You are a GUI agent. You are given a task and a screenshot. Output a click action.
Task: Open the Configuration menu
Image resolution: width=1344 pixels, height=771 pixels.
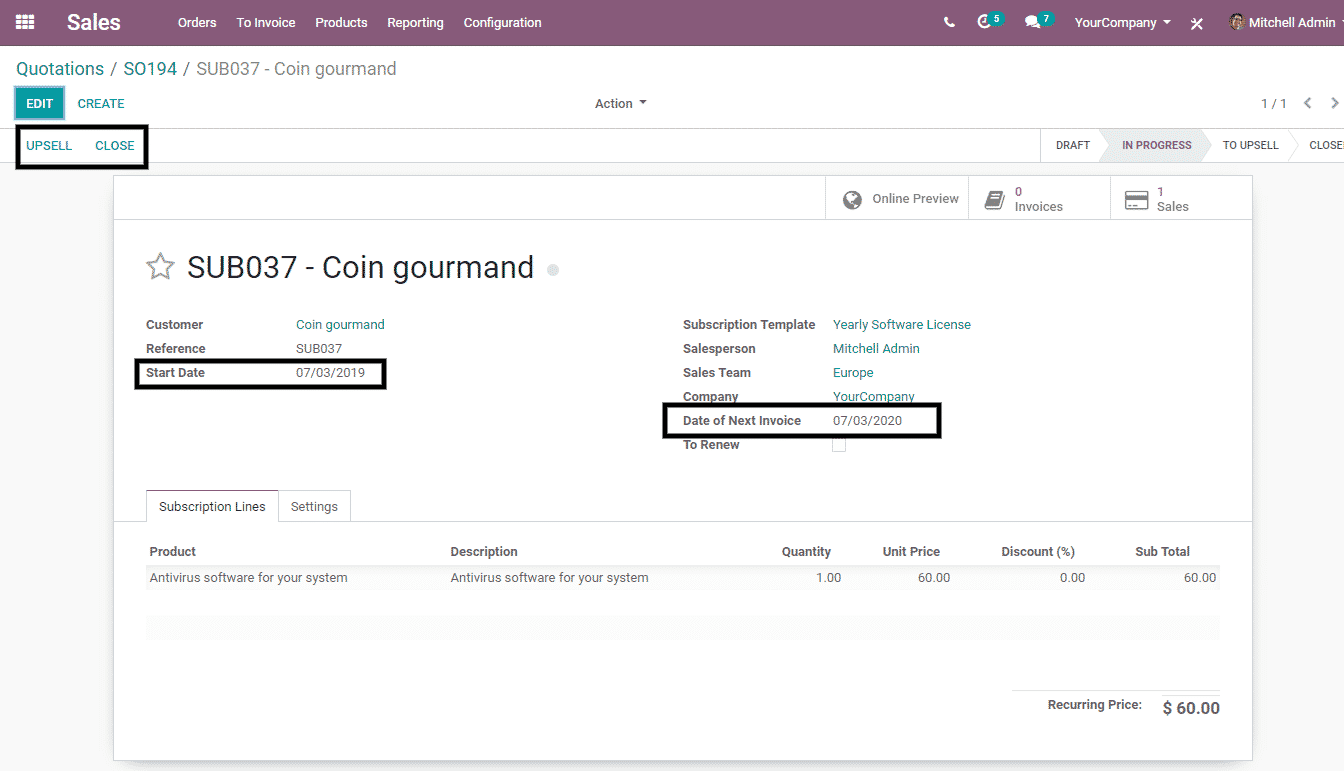[x=502, y=22]
